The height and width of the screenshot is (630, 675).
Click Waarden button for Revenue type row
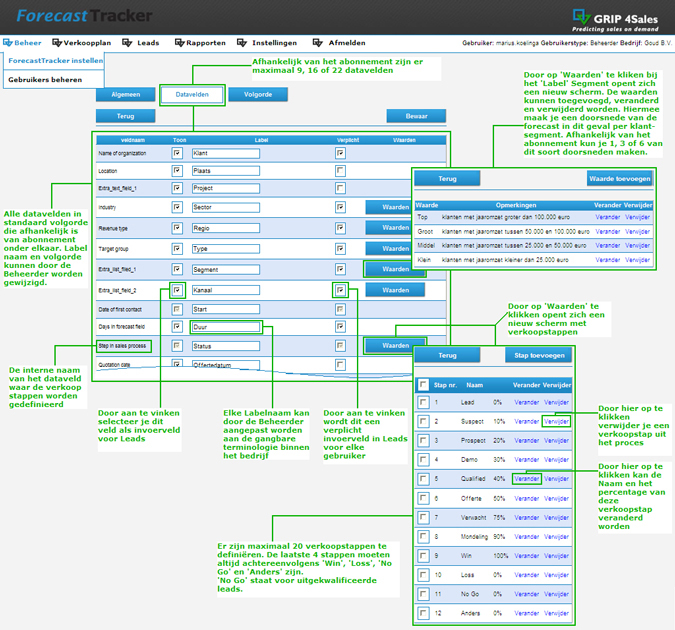click(x=389, y=227)
